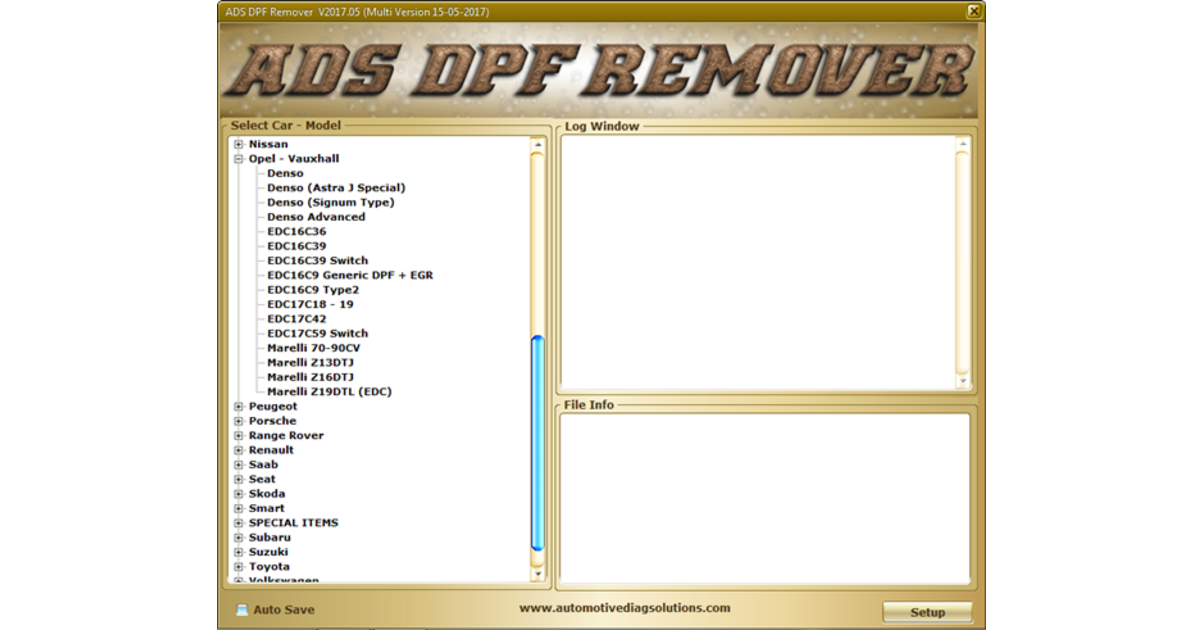This screenshot has height=630, width=1204.
Task: Expand the Toyota entry
Action: 237,566
